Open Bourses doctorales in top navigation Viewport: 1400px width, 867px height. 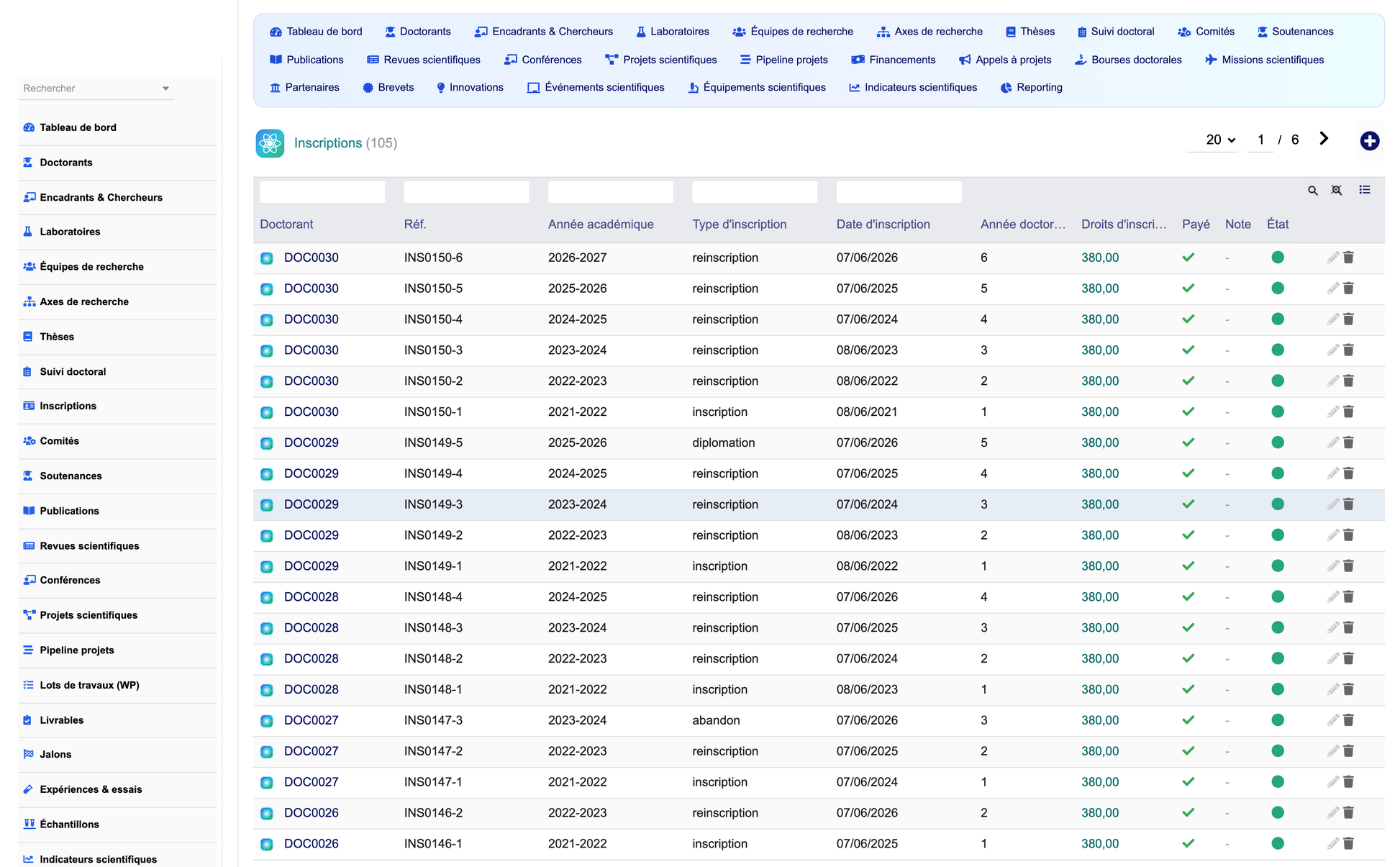(1128, 60)
